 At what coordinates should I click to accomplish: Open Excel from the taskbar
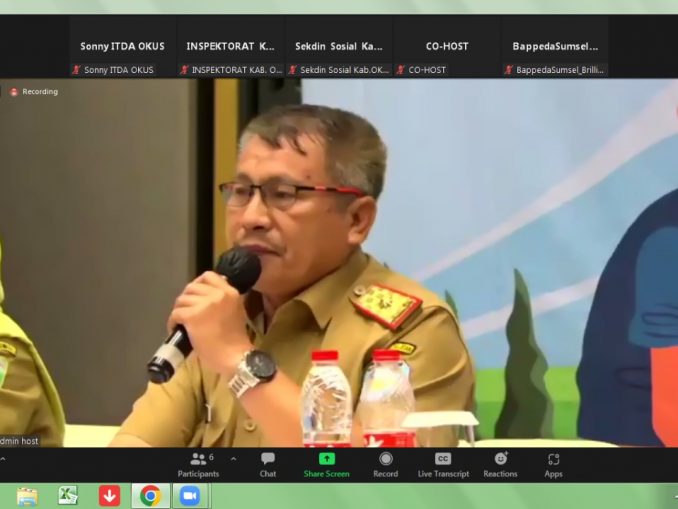(x=68, y=496)
